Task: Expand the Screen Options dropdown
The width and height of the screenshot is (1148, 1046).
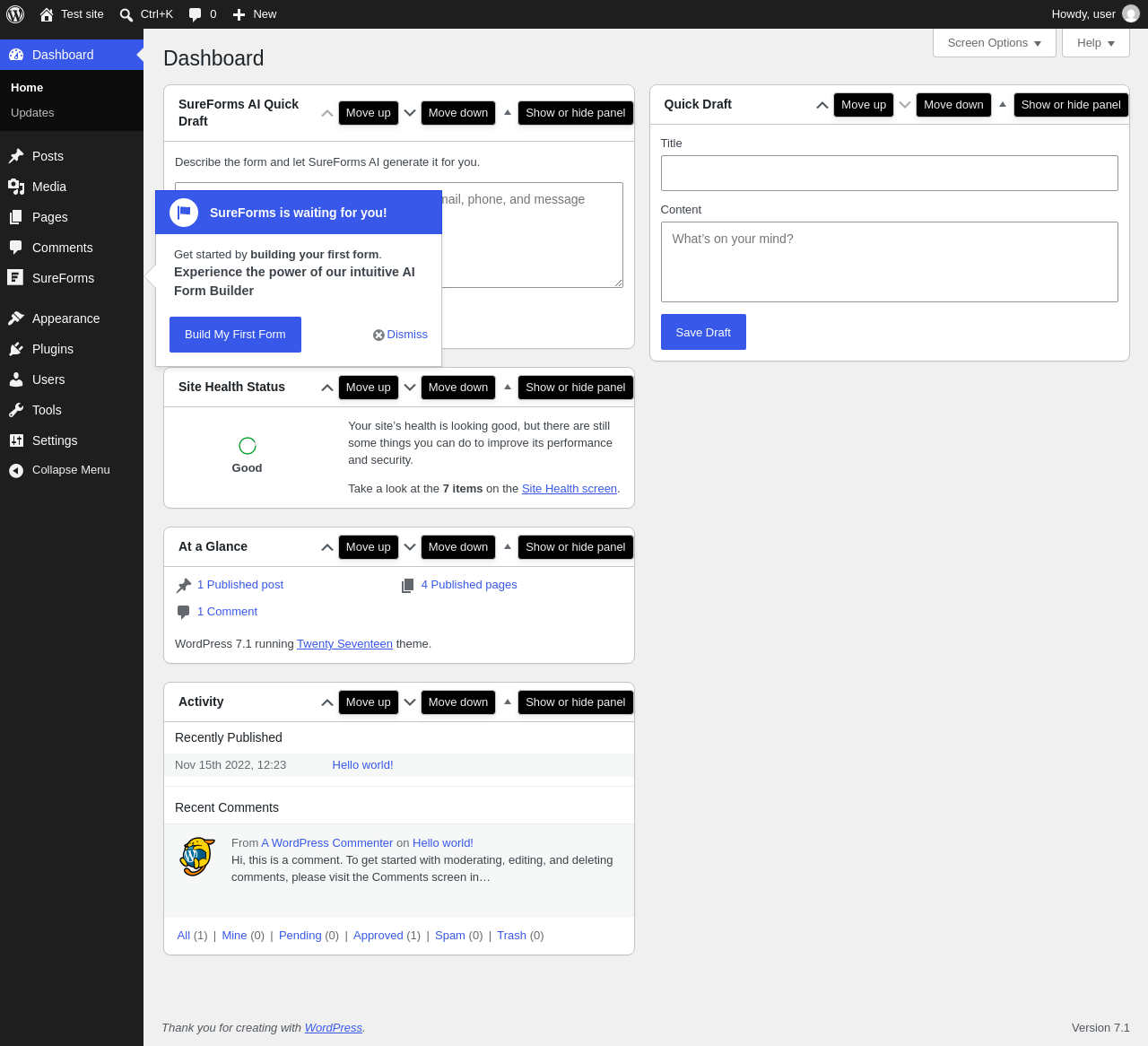Action: point(995,43)
